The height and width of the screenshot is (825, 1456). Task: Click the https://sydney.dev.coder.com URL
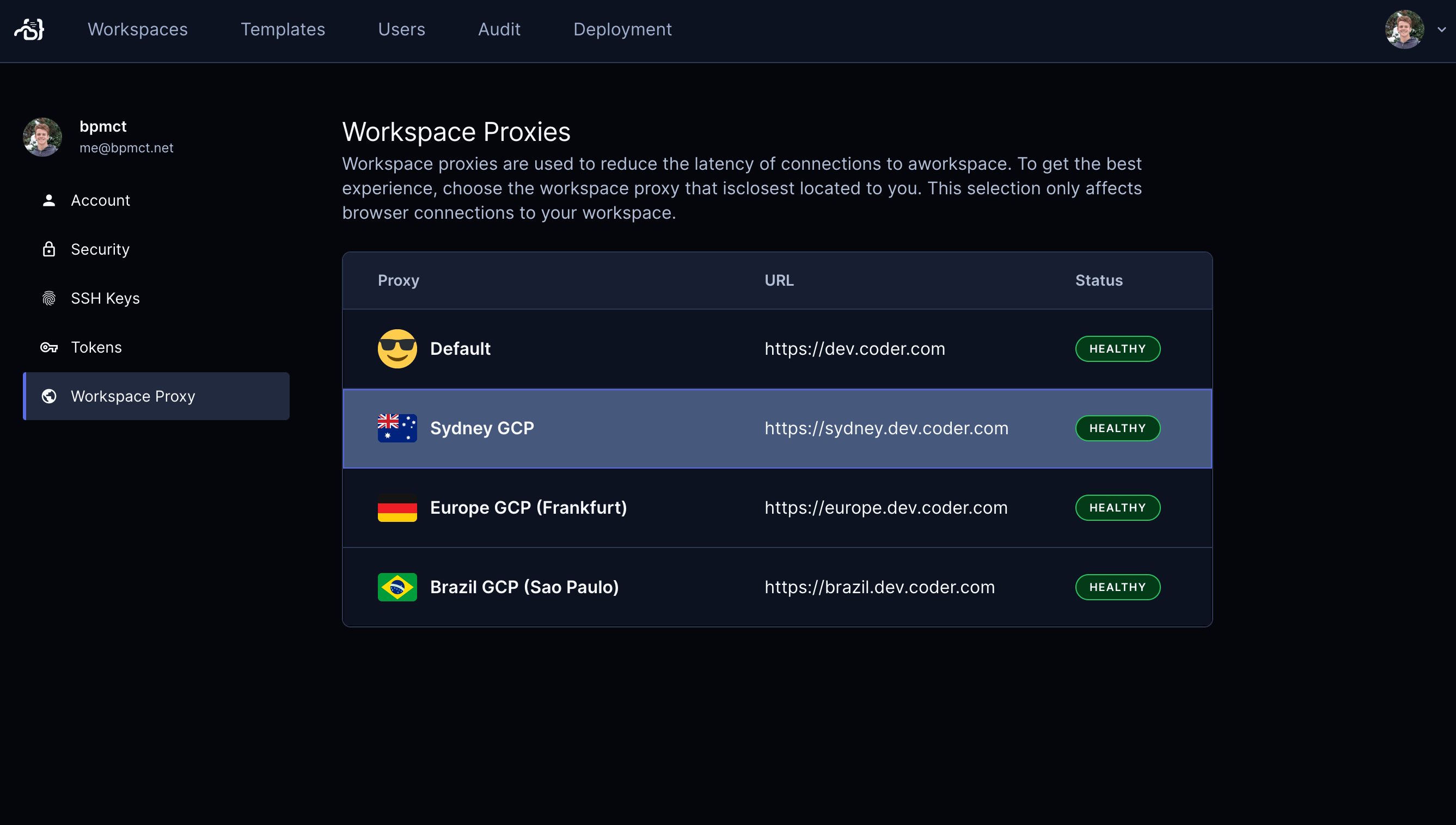click(x=886, y=428)
